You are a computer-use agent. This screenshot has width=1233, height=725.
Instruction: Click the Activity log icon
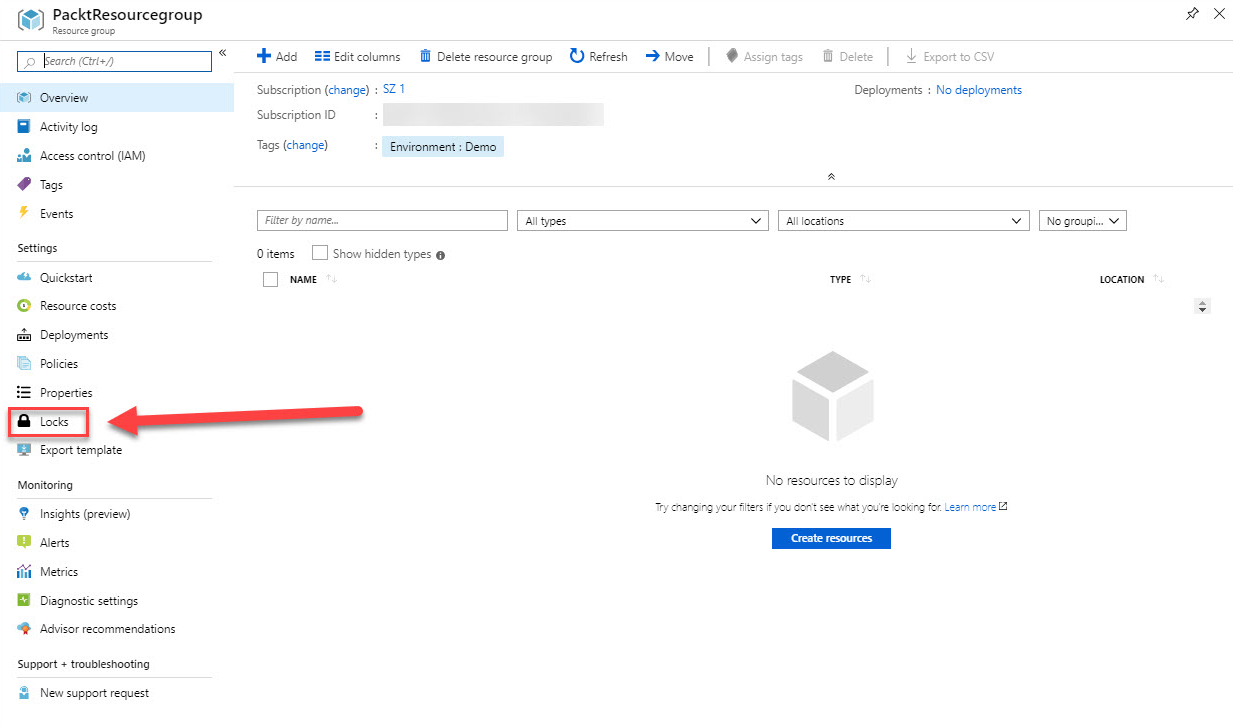point(25,127)
